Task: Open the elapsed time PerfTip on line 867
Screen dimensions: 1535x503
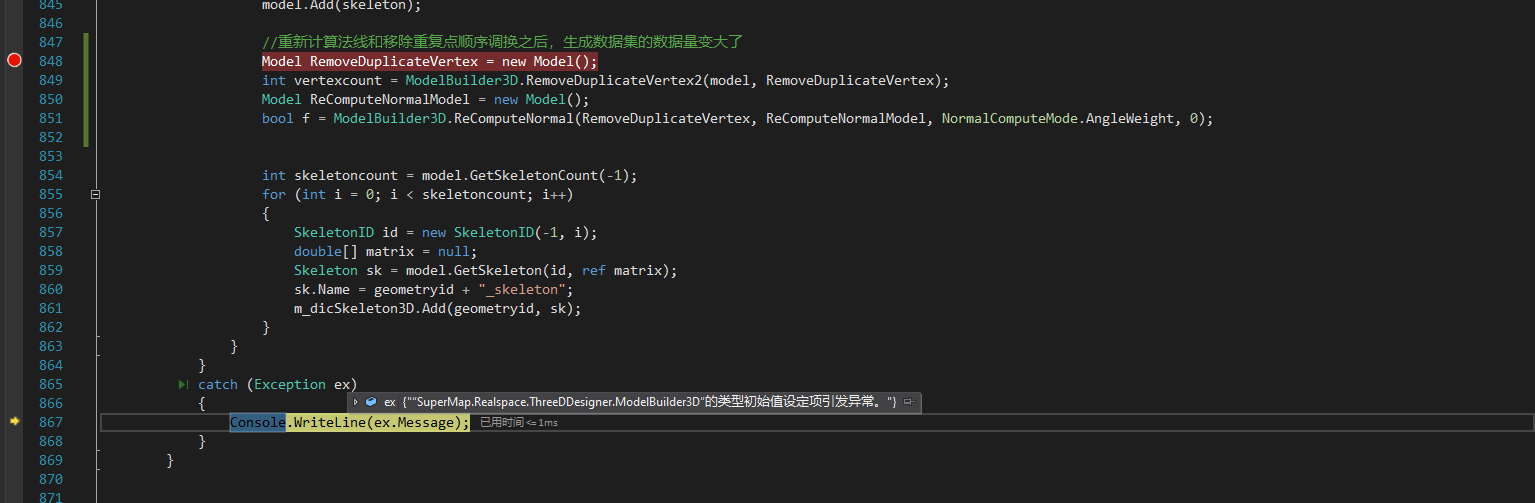Action: [x=519, y=423]
